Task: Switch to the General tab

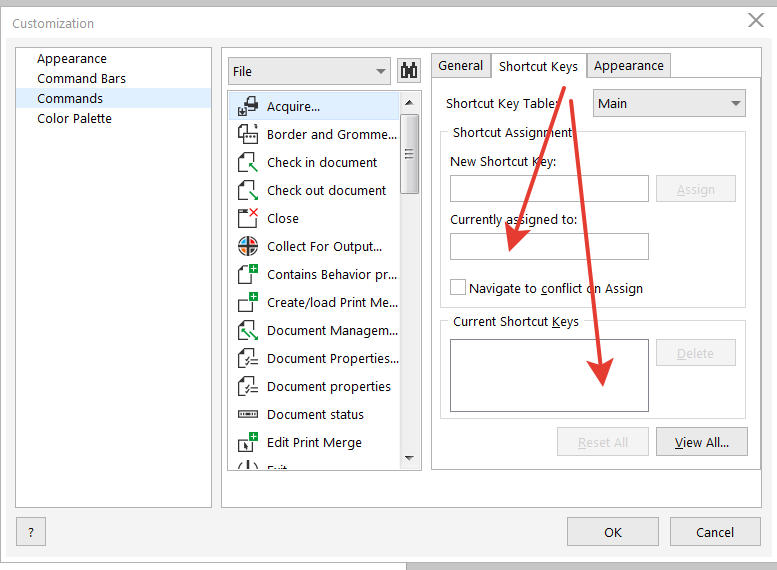Action: [x=460, y=65]
